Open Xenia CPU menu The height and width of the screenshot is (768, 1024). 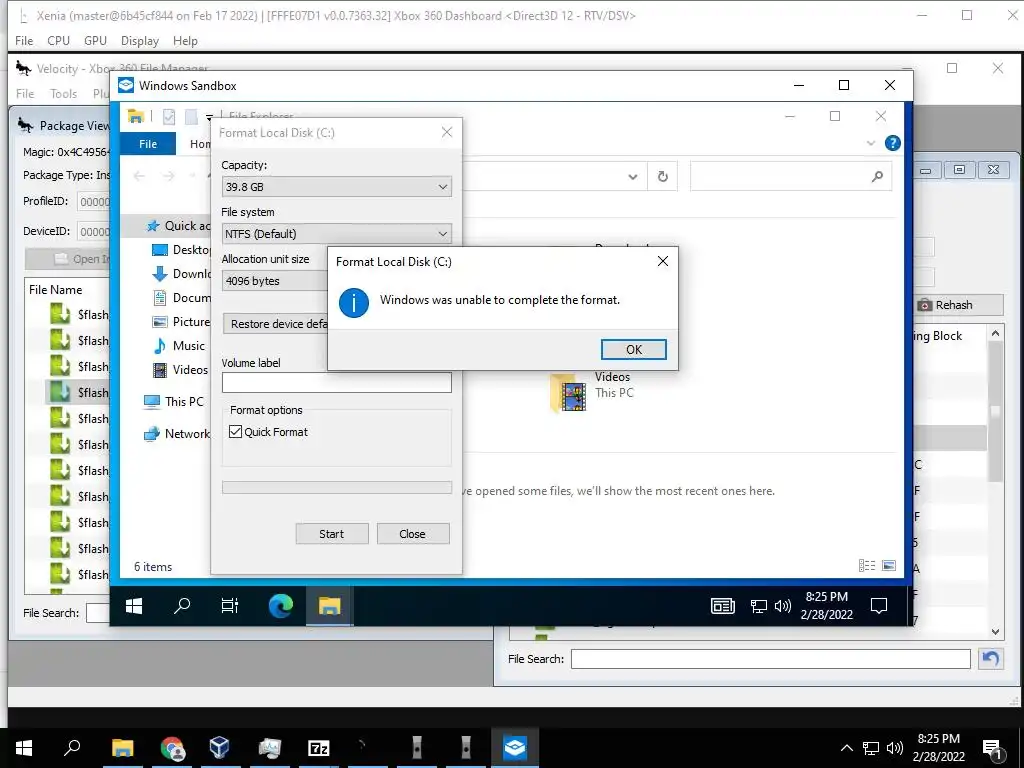pyautogui.click(x=58, y=40)
